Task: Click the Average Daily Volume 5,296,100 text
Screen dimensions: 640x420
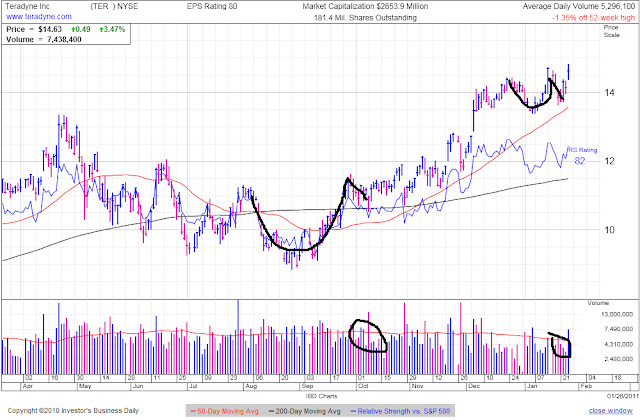Action: 579,7
